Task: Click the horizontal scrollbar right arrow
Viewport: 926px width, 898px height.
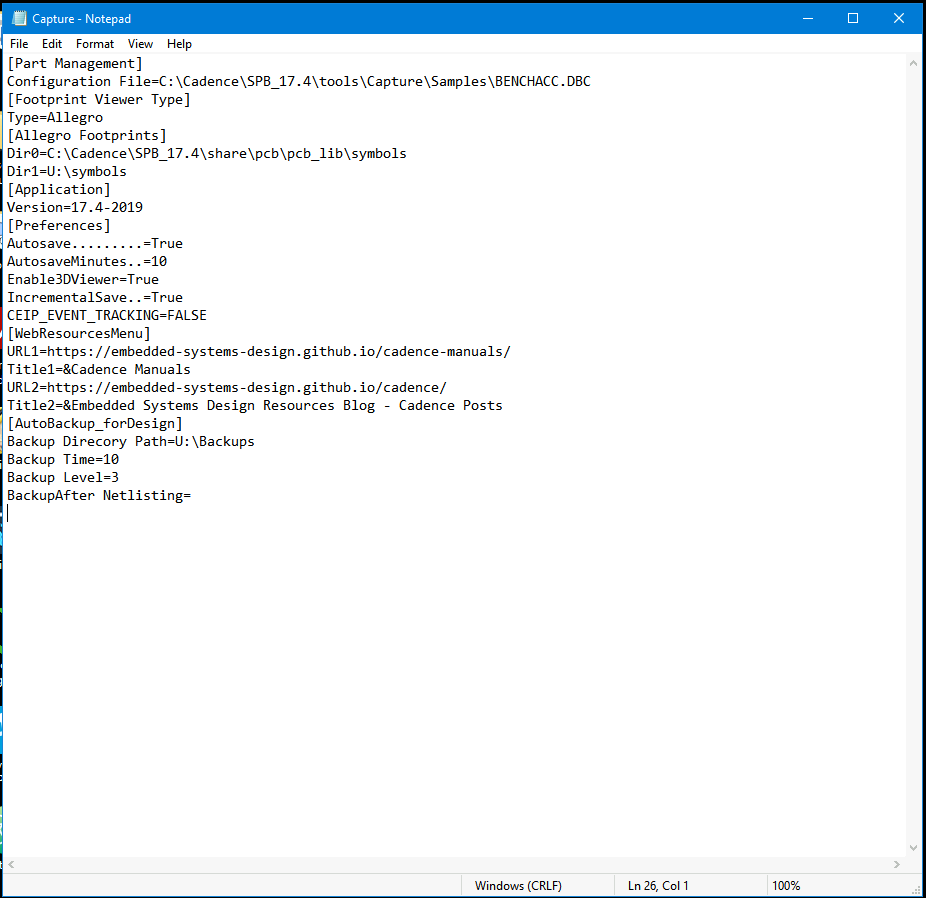Action: [896, 864]
